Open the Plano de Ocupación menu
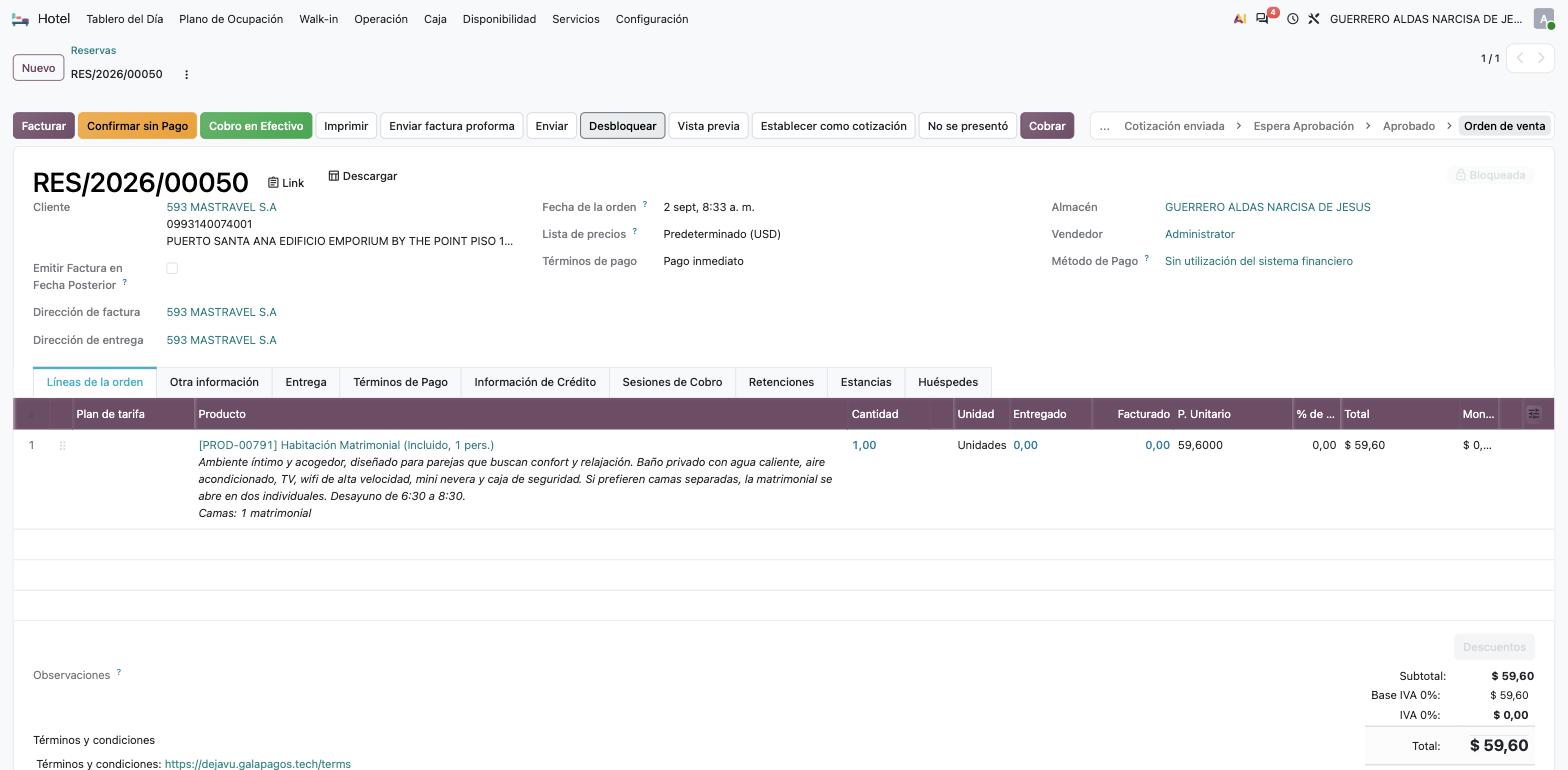 point(231,19)
